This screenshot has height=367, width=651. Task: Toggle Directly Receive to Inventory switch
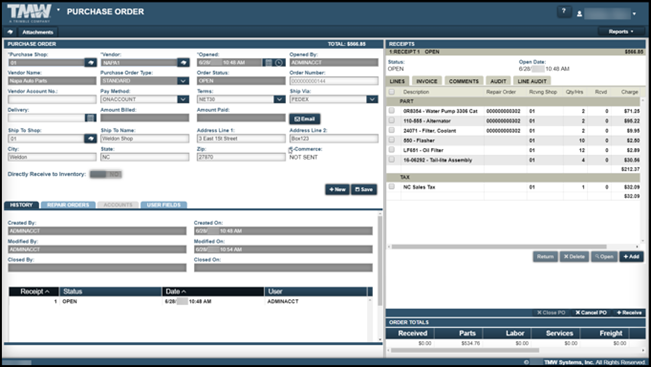[x=106, y=174]
